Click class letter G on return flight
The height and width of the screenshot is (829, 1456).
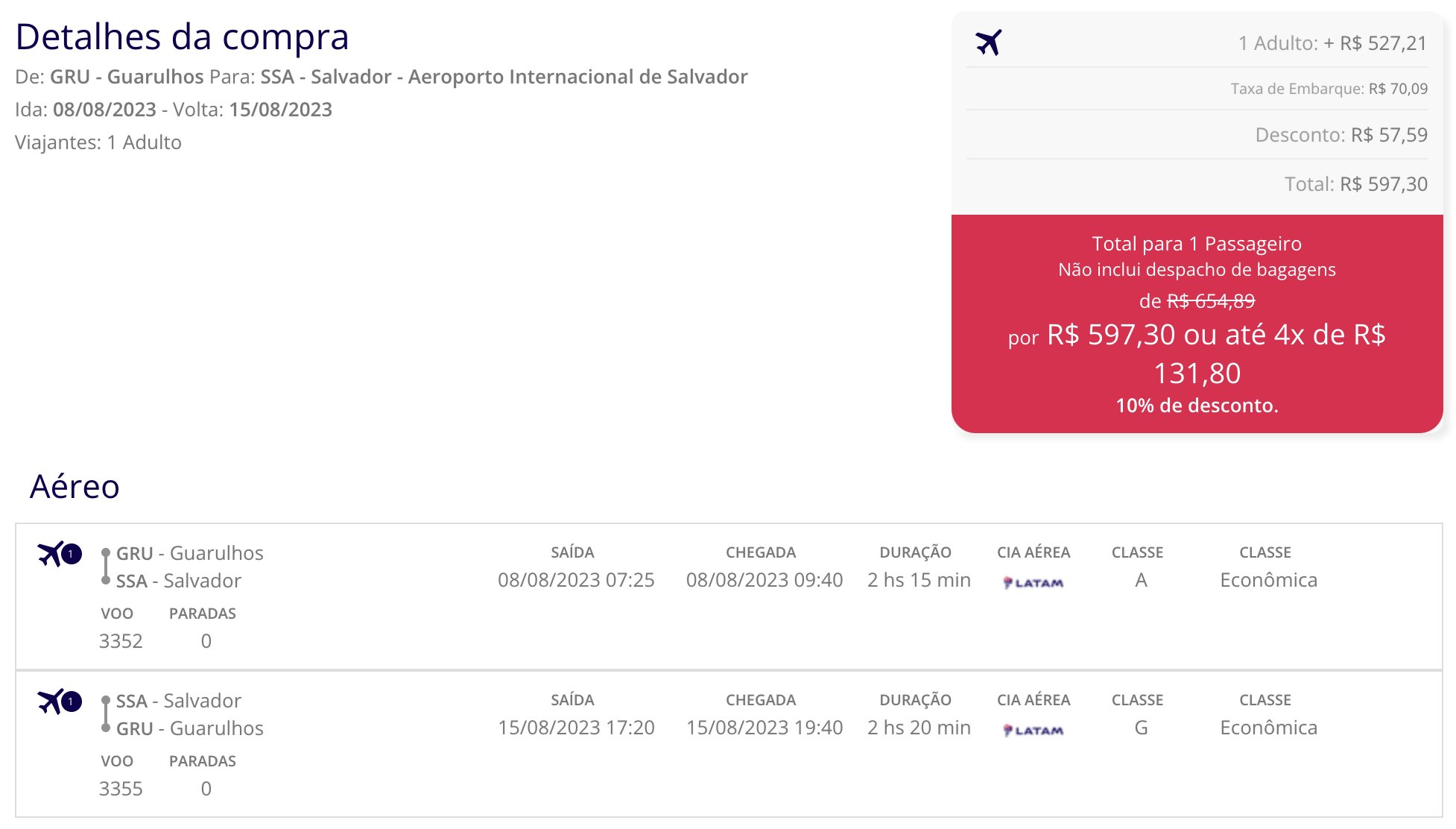(1141, 728)
